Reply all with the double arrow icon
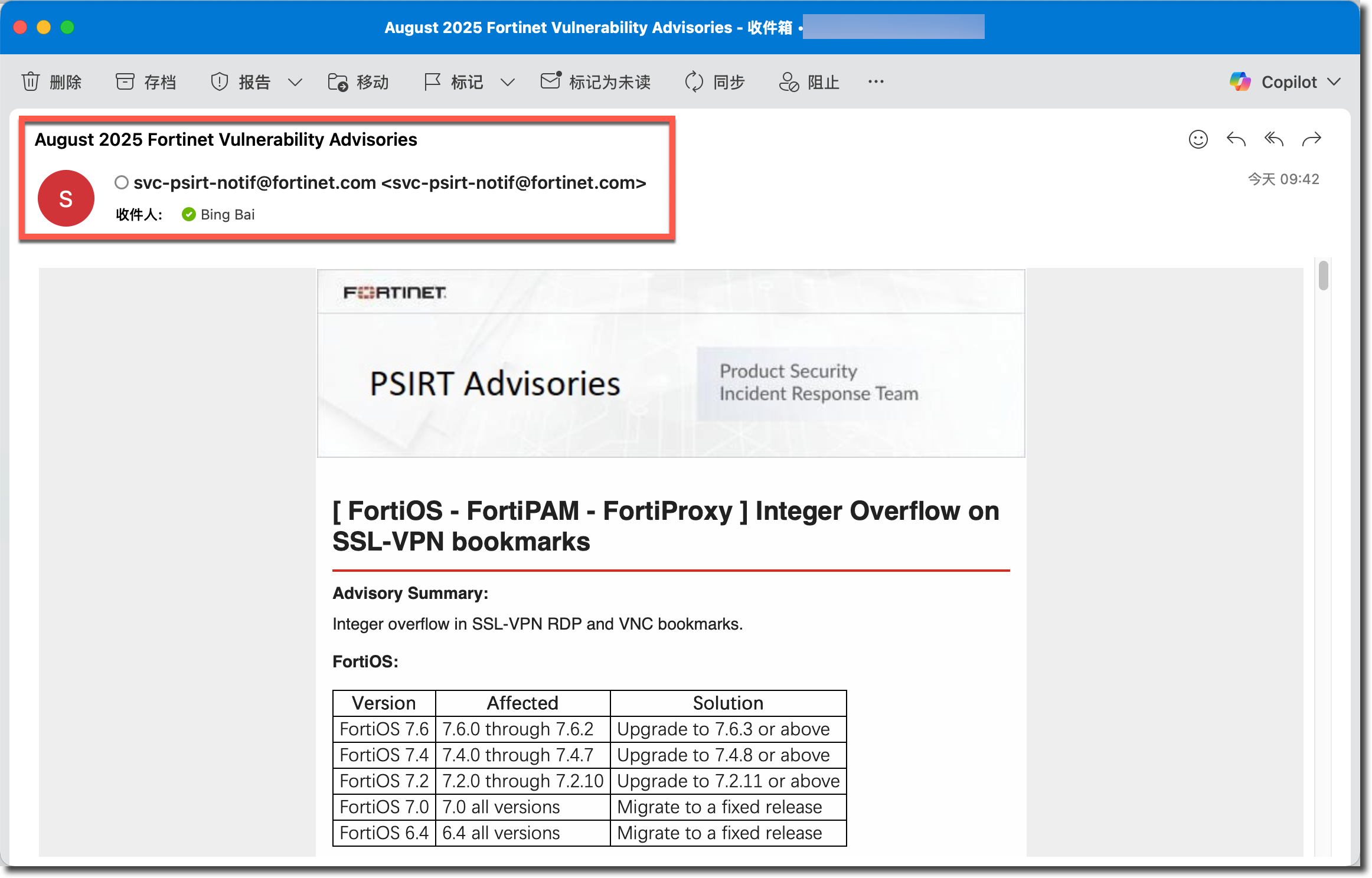 [x=1273, y=139]
